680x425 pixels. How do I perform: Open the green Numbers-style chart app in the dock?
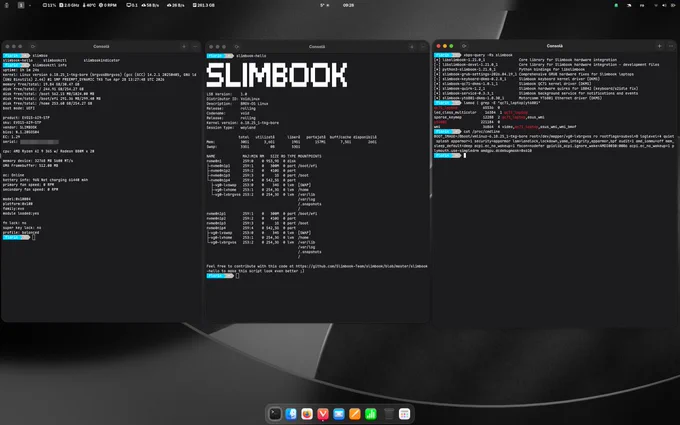click(x=371, y=414)
